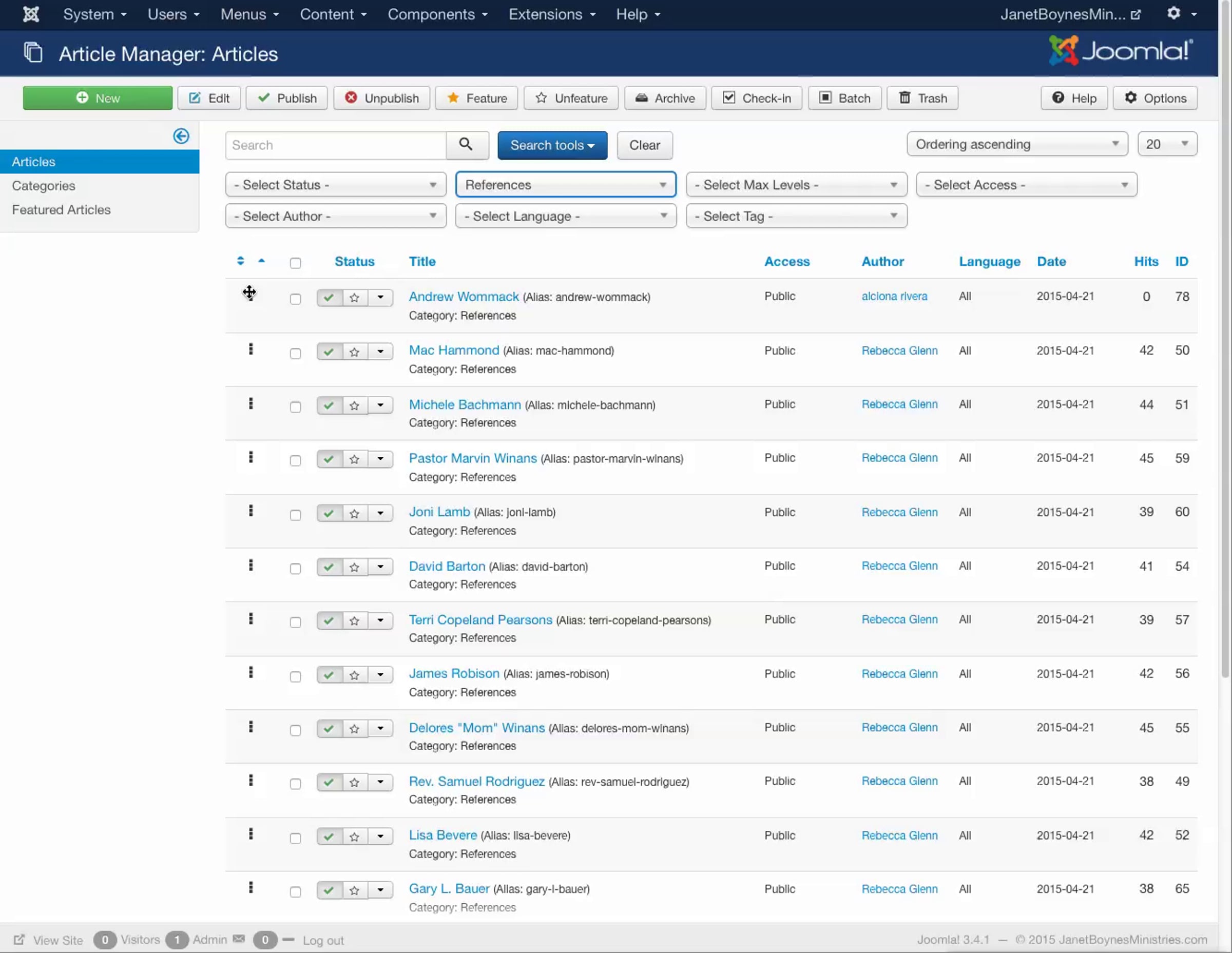Open the Select Tag dropdown
Screen dimensions: 1232x953
pyautogui.click(x=797, y=216)
